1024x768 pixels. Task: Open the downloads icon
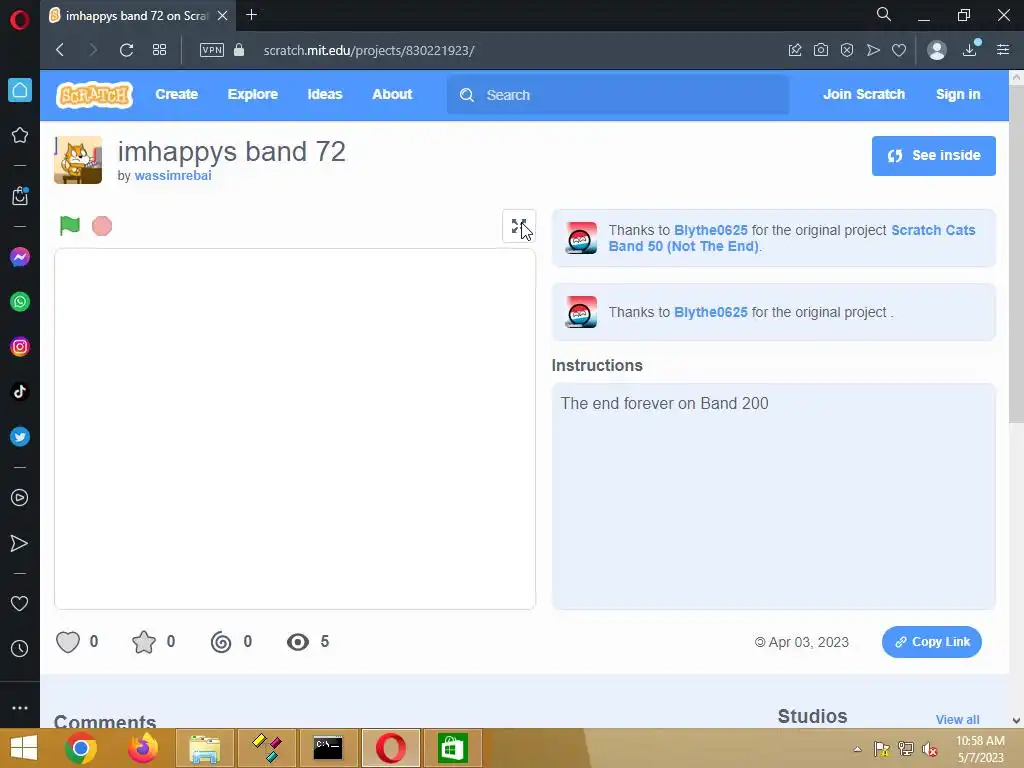tap(970, 49)
